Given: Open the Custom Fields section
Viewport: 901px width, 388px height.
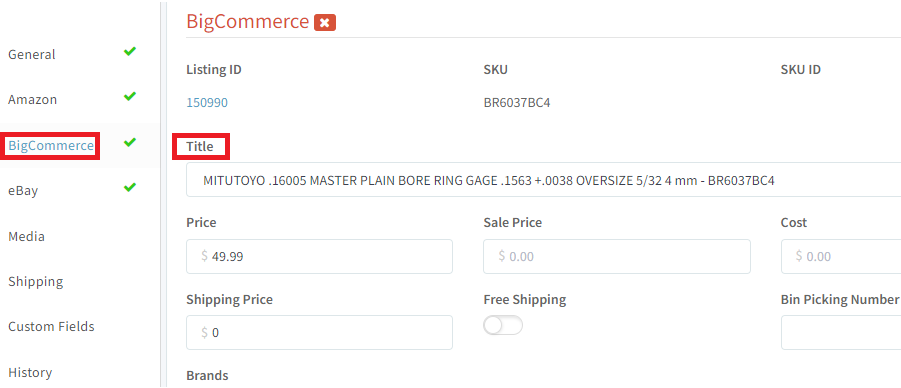Looking at the screenshot, I should point(51,326).
